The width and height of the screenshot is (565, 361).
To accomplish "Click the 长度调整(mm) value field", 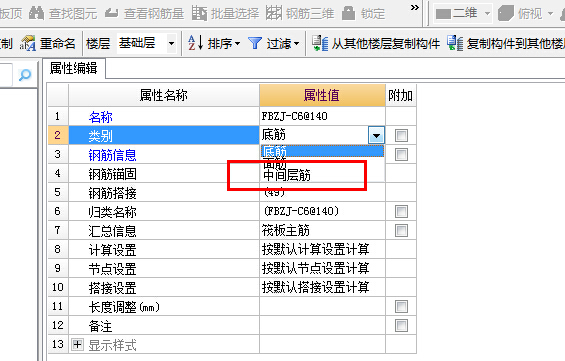I will [x=322, y=307].
